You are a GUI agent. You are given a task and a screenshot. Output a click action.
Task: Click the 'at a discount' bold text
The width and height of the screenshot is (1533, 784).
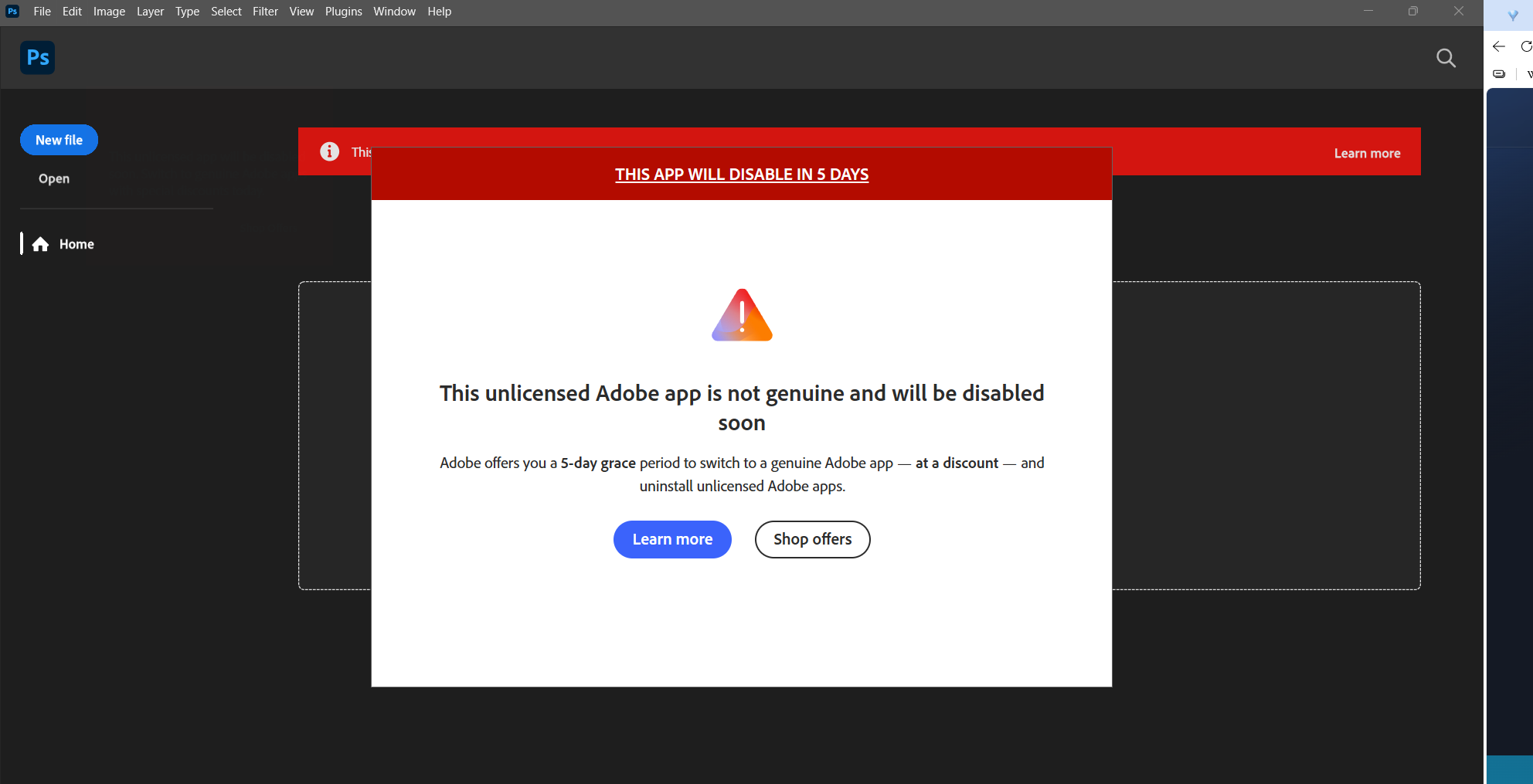tap(957, 463)
